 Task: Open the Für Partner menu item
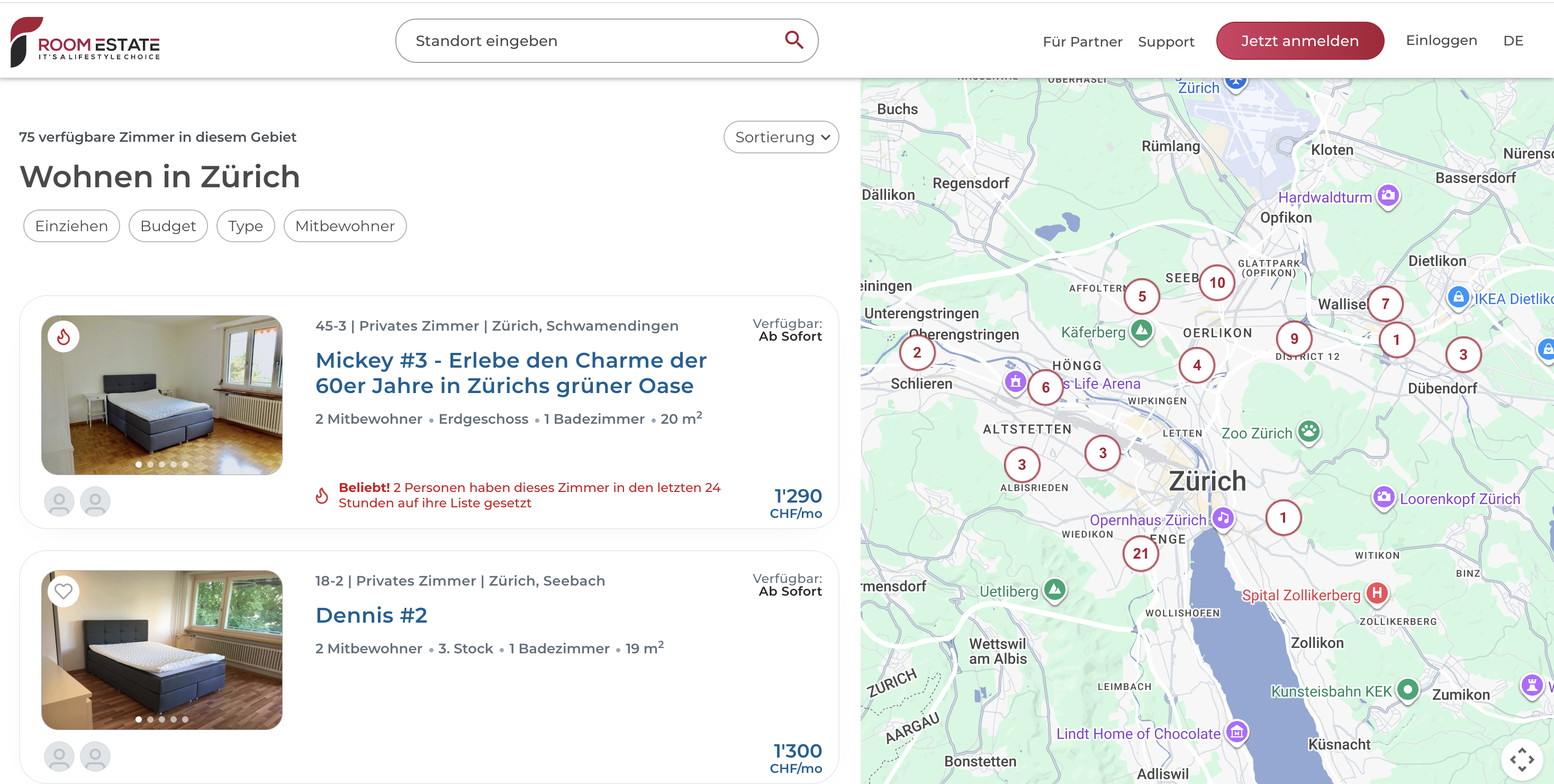click(1082, 42)
